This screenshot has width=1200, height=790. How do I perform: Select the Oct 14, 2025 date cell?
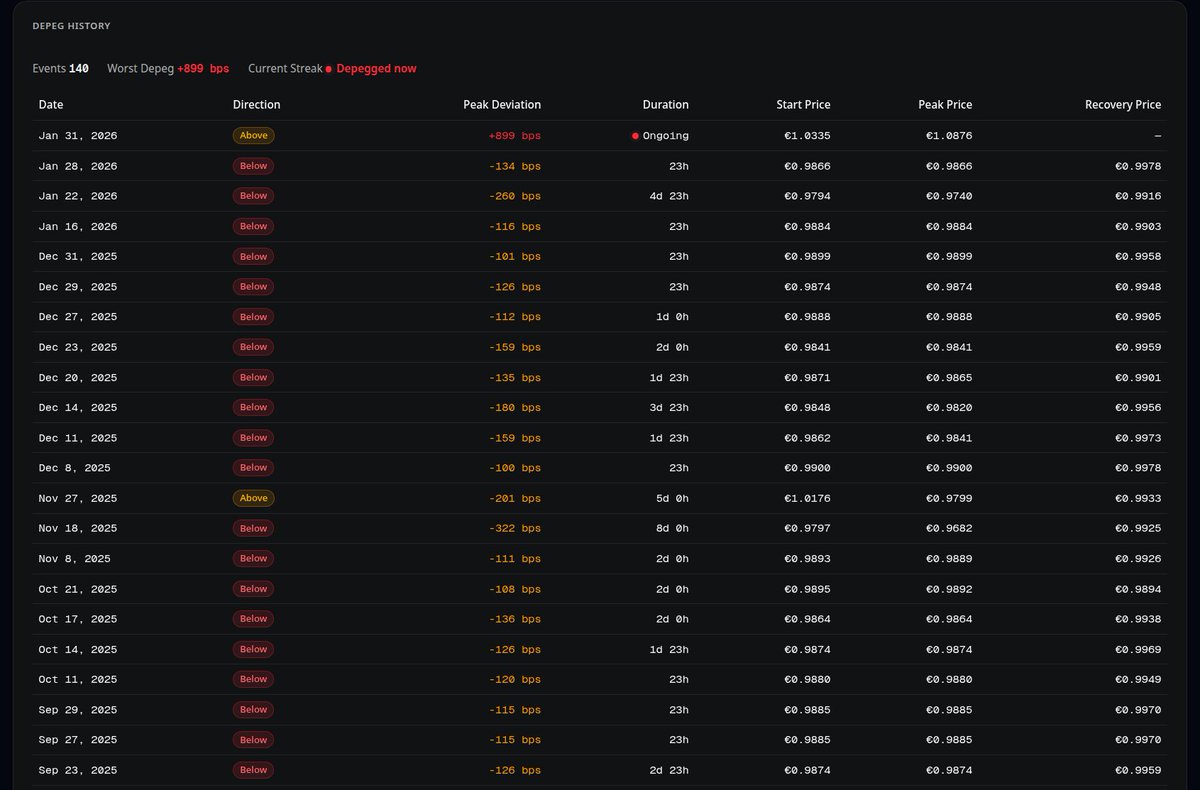(x=78, y=649)
